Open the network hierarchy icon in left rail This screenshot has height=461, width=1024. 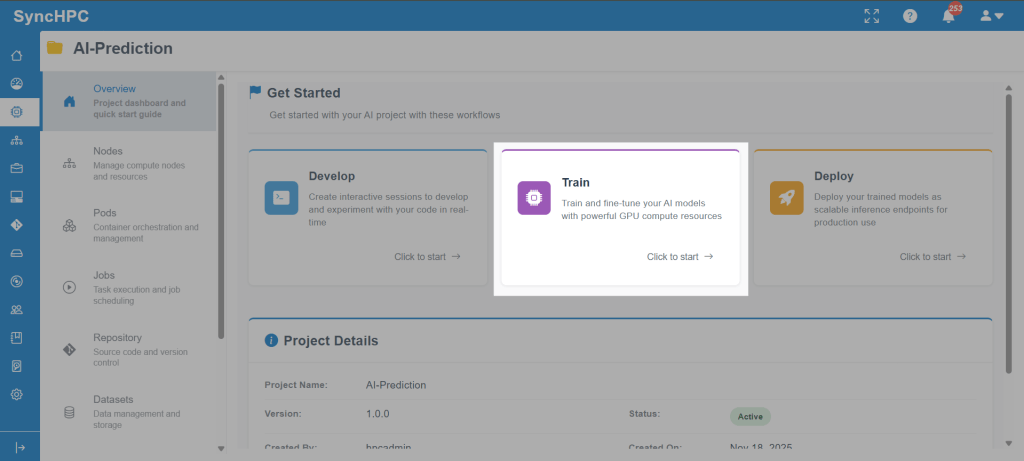click(17, 140)
